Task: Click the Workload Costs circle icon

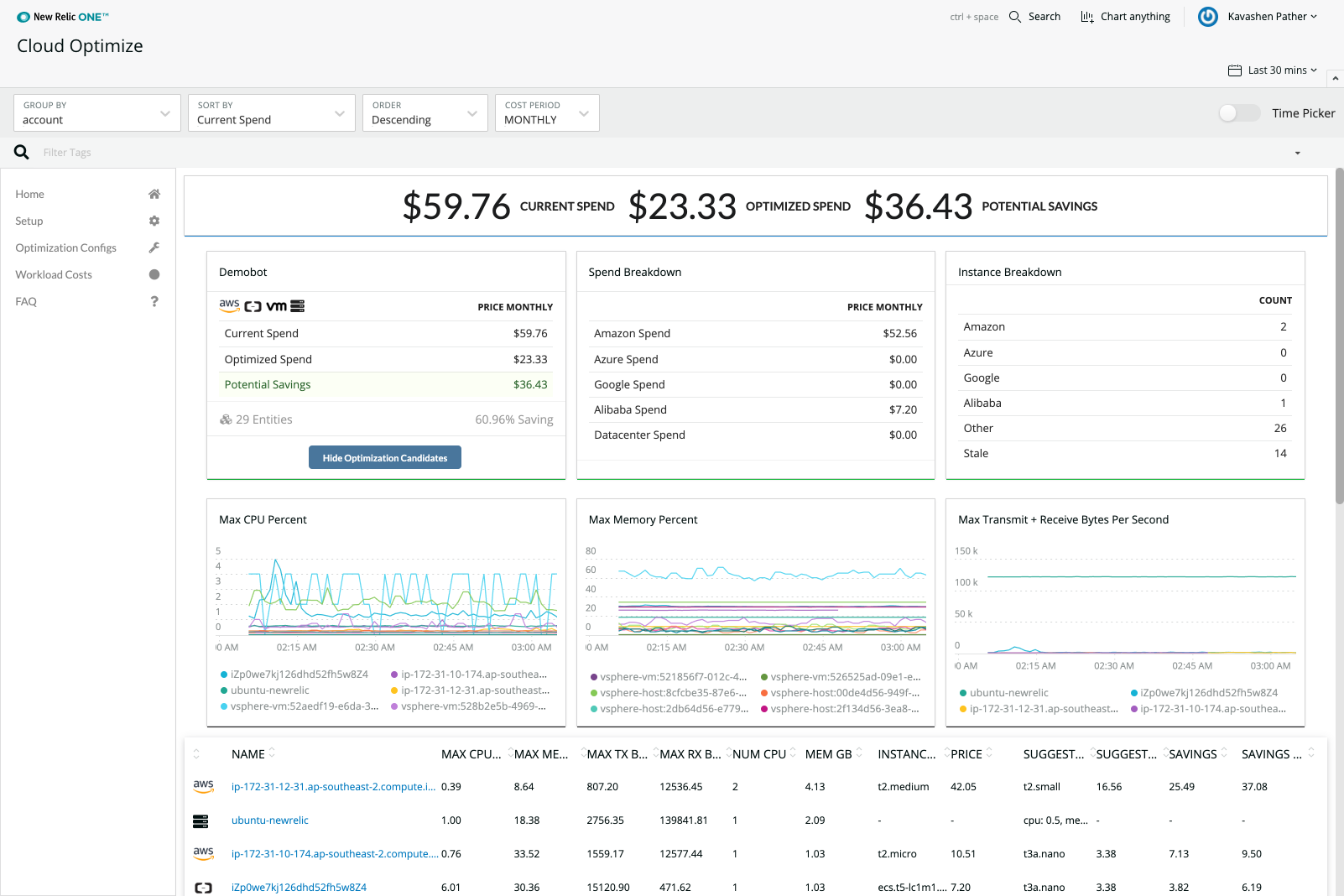Action: [x=154, y=274]
